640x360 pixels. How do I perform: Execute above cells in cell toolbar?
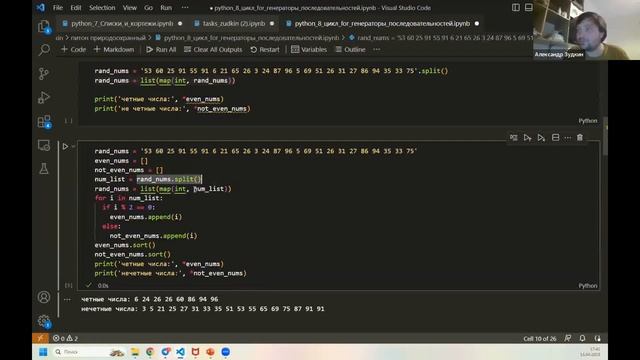click(x=527, y=138)
